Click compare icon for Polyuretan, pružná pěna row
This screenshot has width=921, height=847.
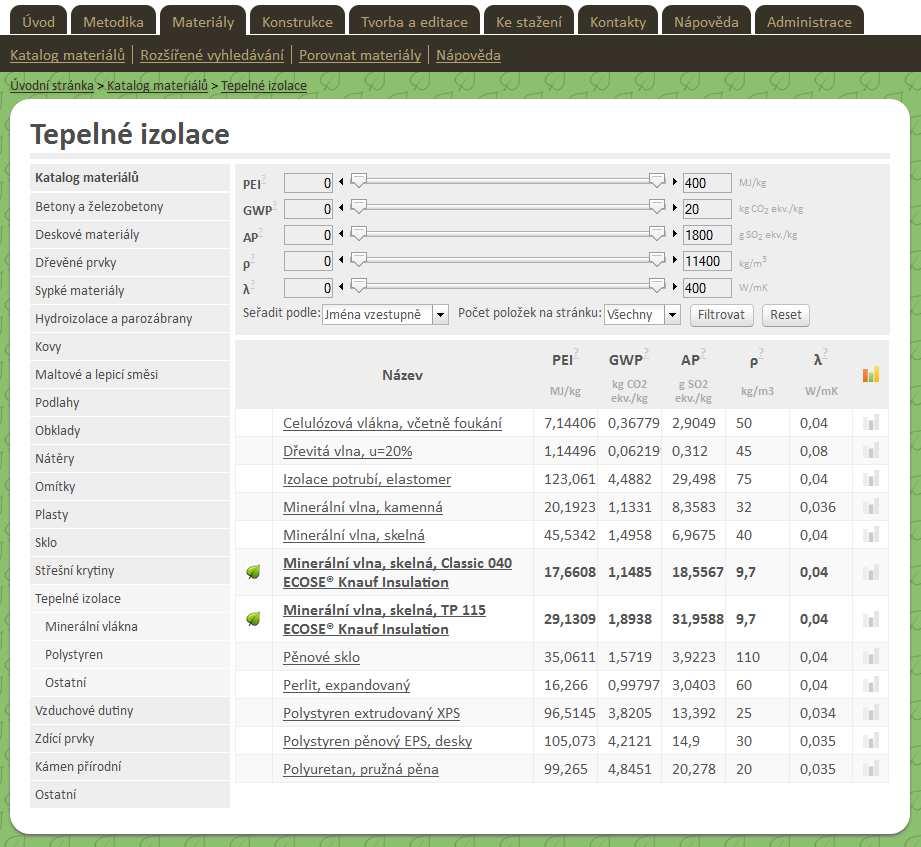[x=870, y=769]
